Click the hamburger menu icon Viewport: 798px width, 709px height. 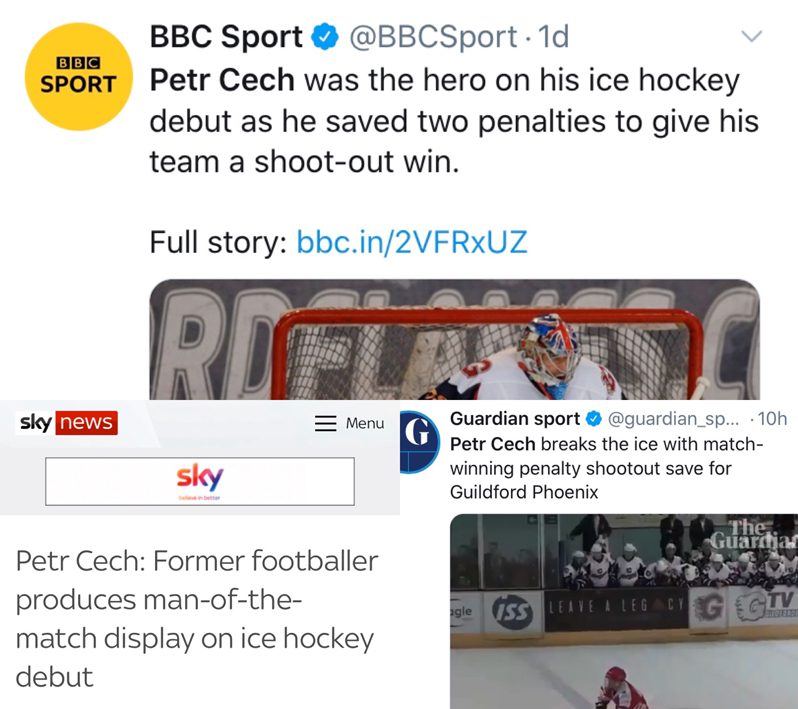[326, 423]
